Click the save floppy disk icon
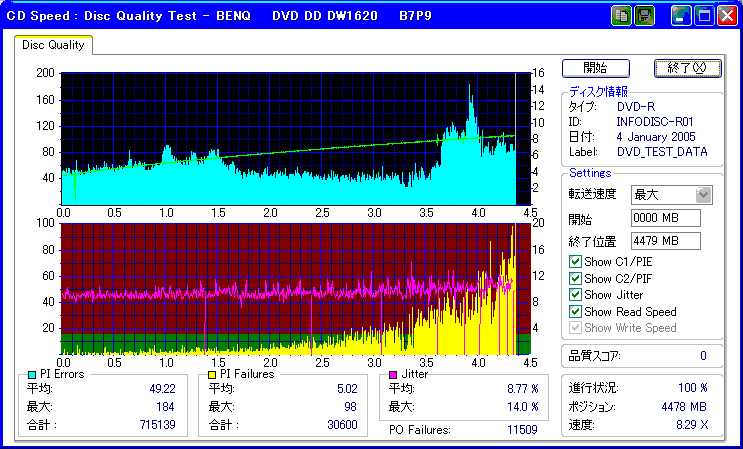Viewport: 743px width, 449px height. [x=644, y=16]
